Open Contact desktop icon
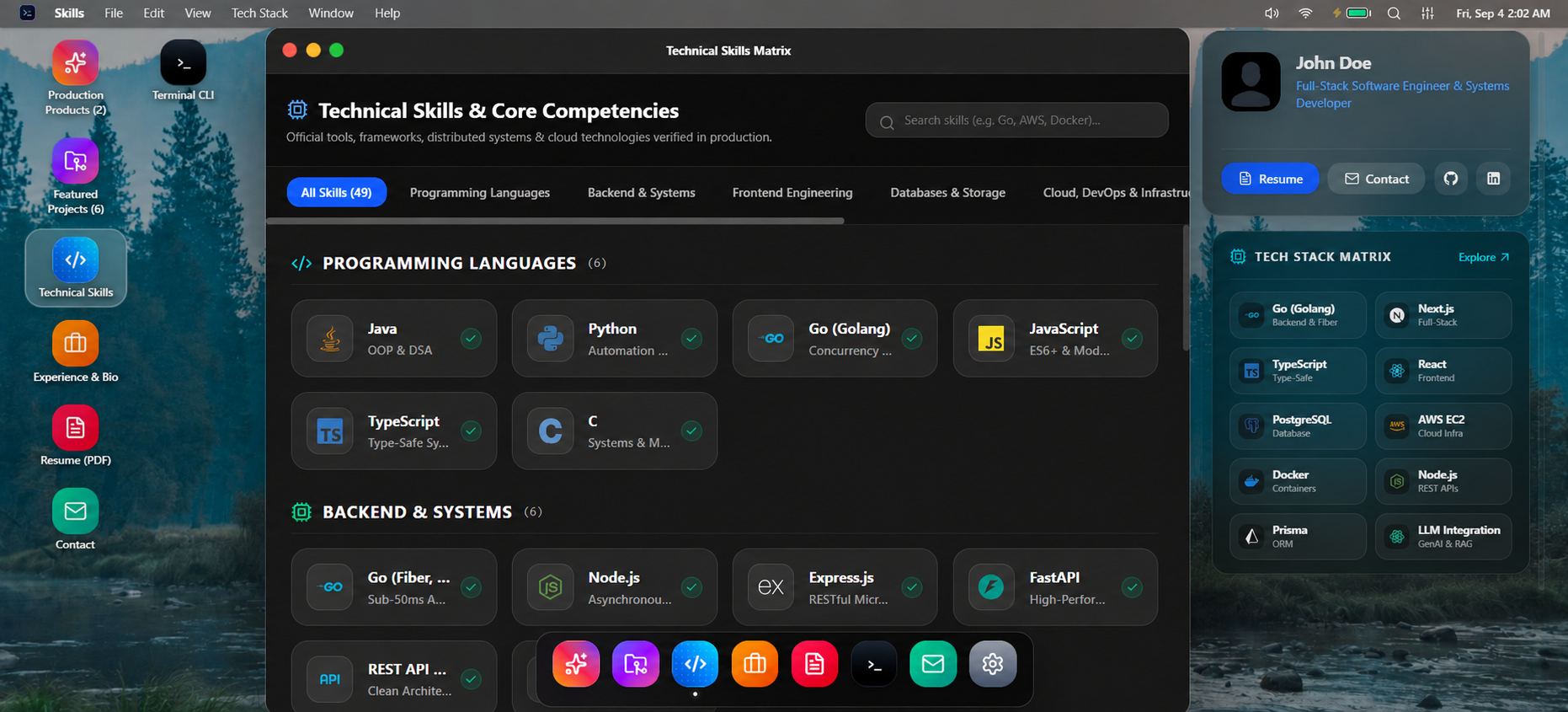Image resolution: width=1568 pixels, height=712 pixels. [76, 520]
